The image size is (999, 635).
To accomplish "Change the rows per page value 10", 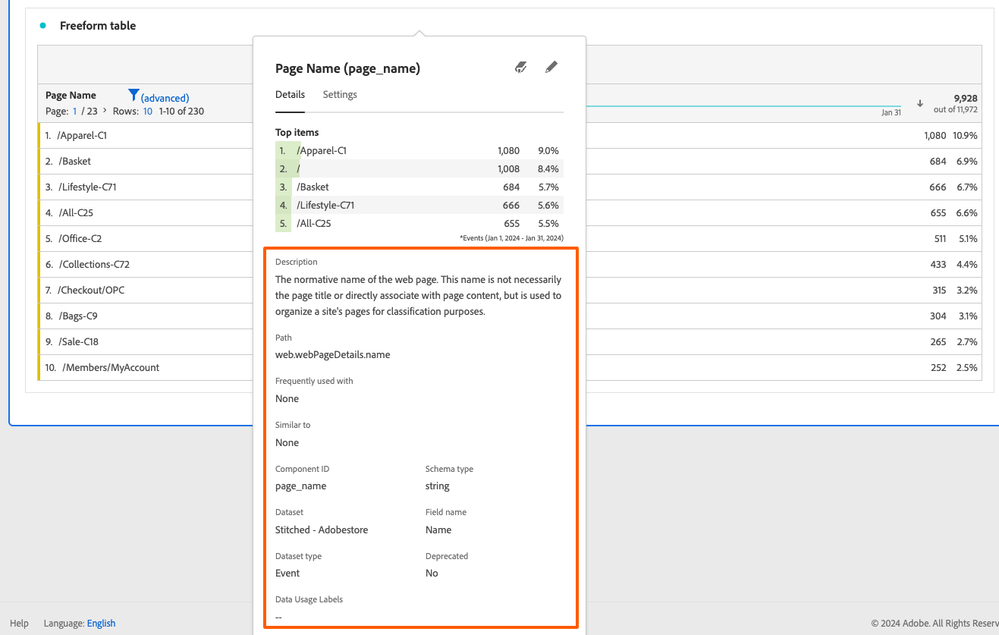I will pos(147,111).
